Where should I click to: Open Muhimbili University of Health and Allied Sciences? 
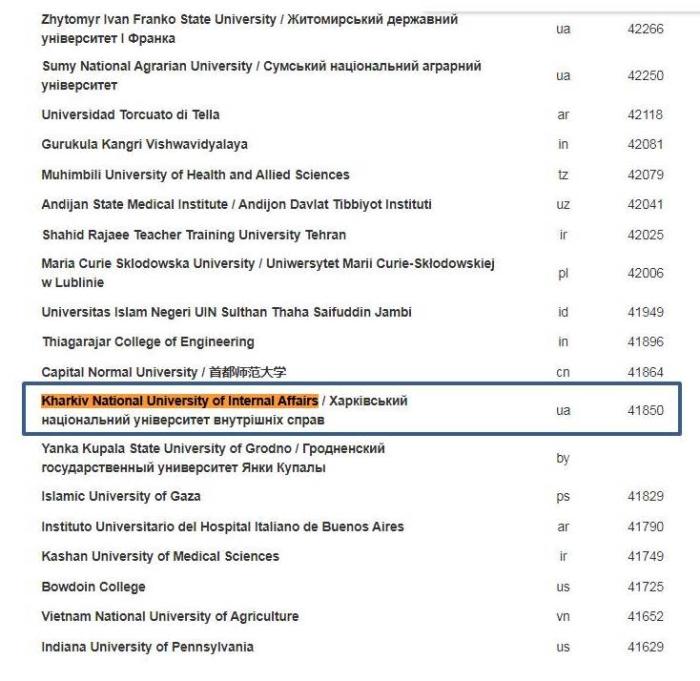pos(195,175)
